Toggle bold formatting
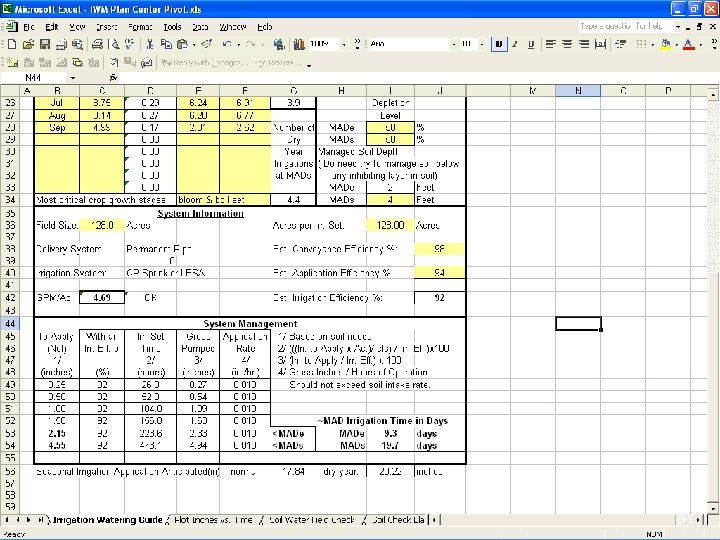Viewport: 720px width, 540px height. [499, 44]
